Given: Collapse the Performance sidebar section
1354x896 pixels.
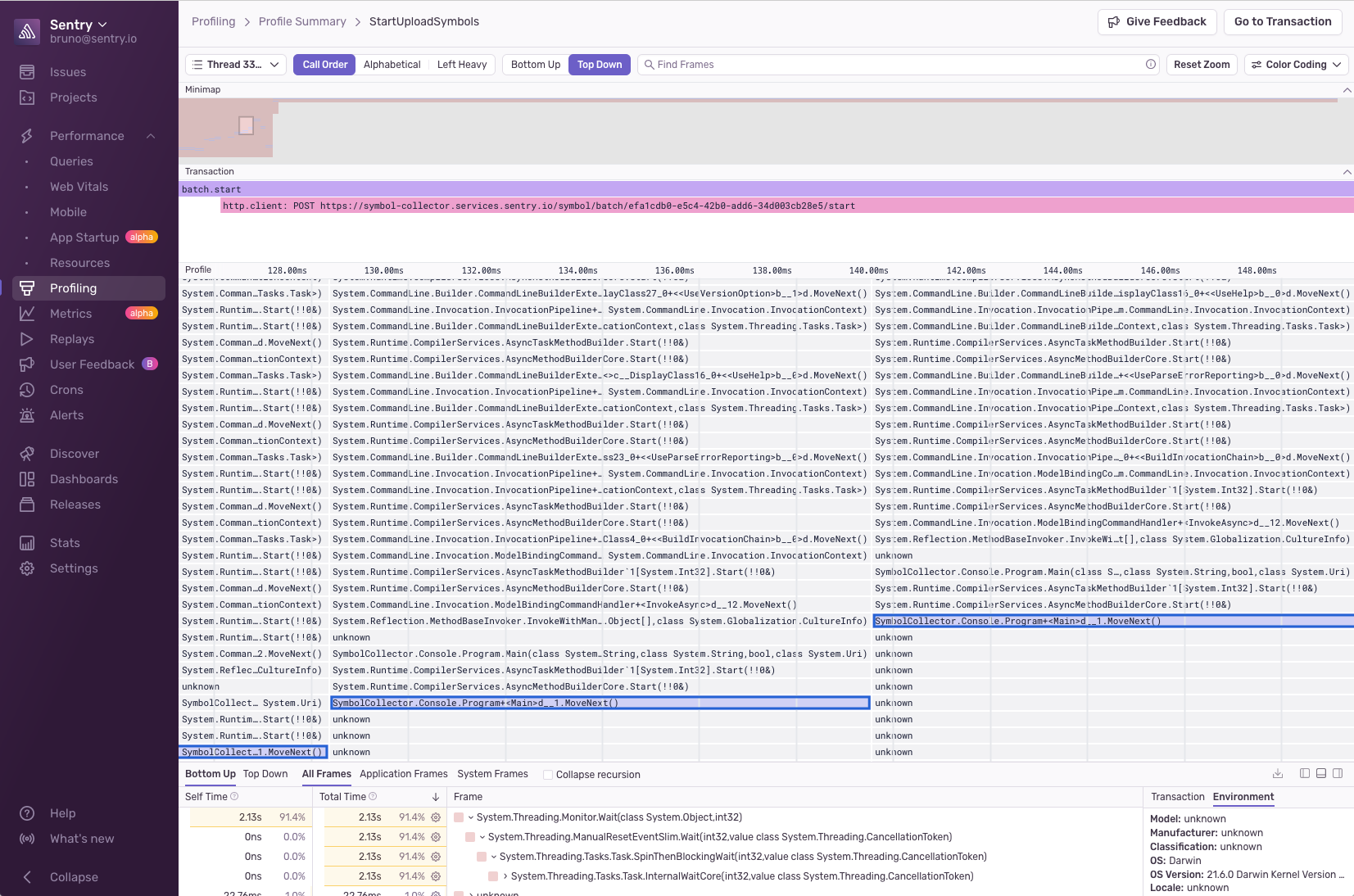Looking at the screenshot, I should point(151,136).
